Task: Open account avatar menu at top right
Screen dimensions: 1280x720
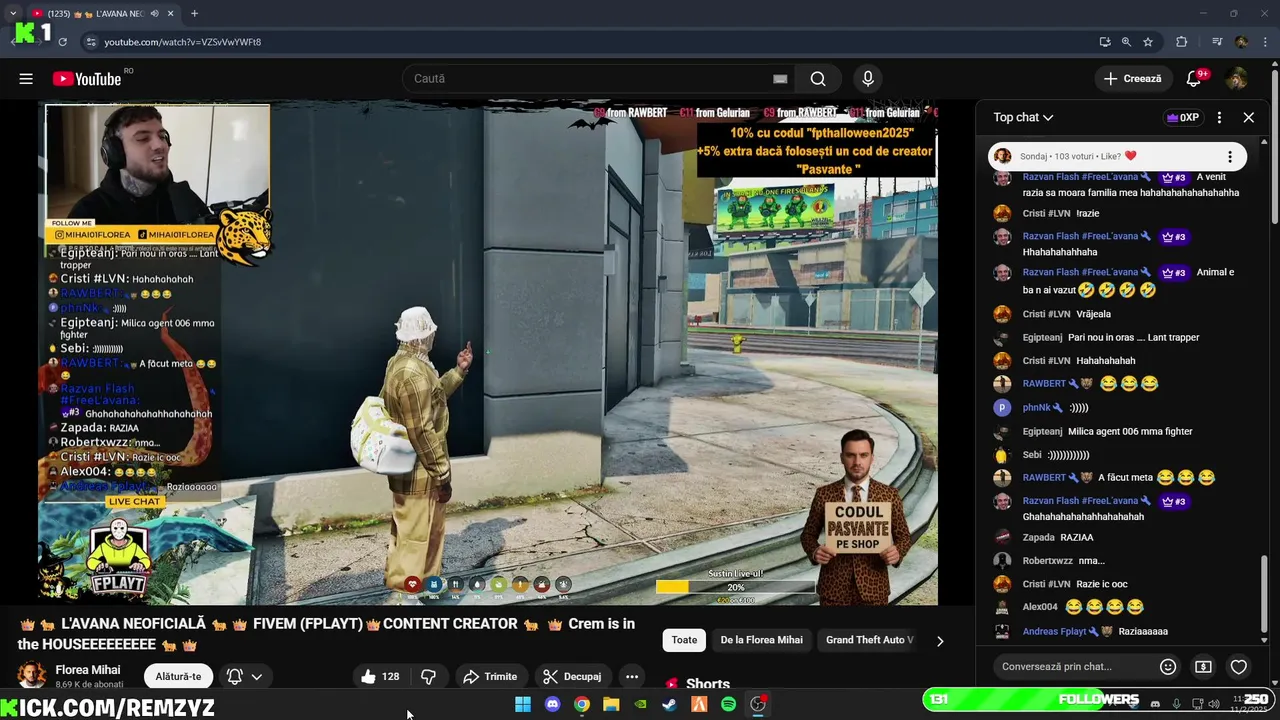Action: (x=1237, y=79)
